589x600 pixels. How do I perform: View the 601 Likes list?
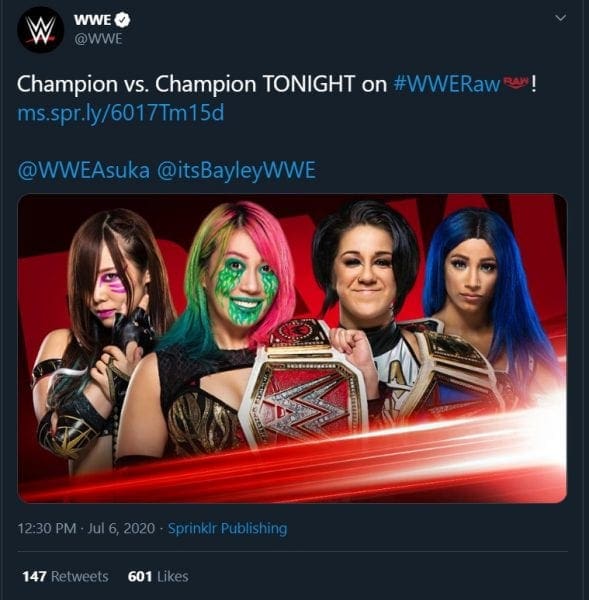point(158,576)
